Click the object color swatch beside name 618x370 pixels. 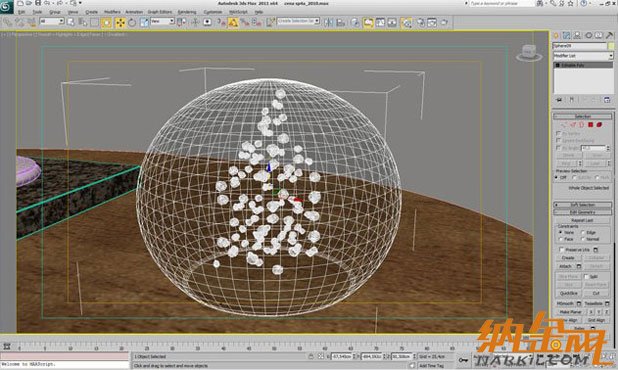(x=611, y=46)
